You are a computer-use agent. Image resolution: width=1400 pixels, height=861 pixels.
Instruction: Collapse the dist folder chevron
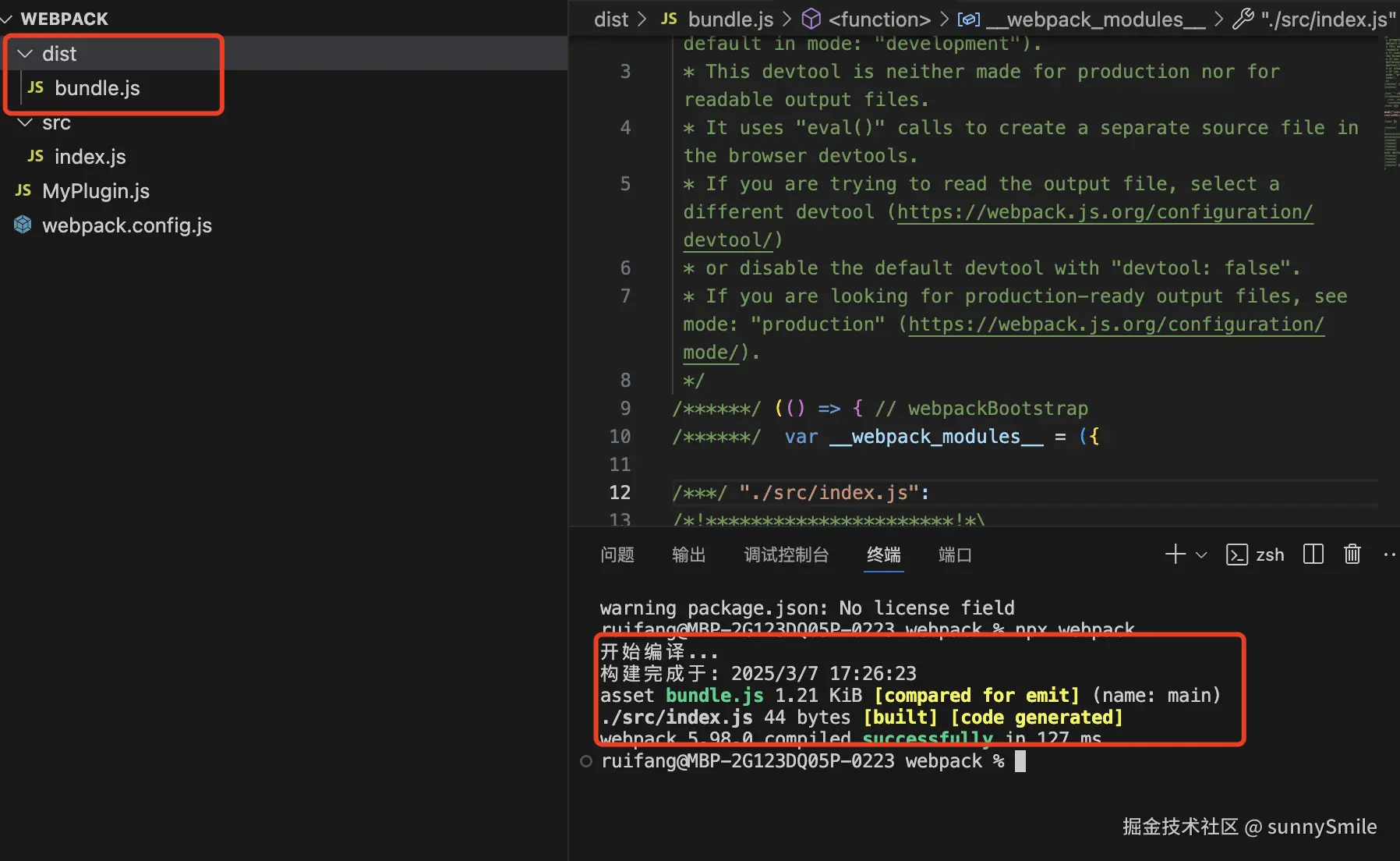point(25,54)
